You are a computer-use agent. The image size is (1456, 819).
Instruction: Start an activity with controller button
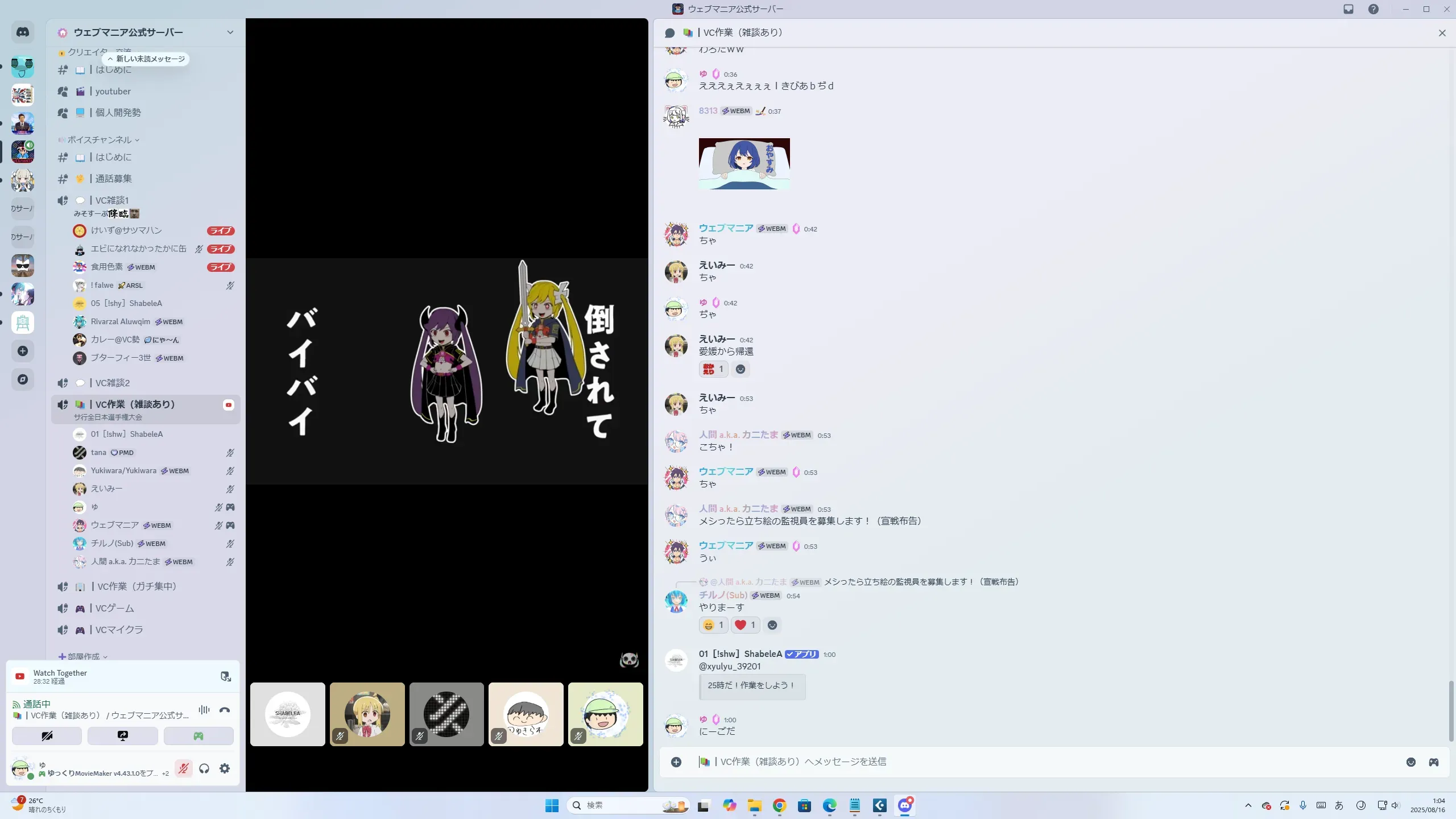pos(198,736)
